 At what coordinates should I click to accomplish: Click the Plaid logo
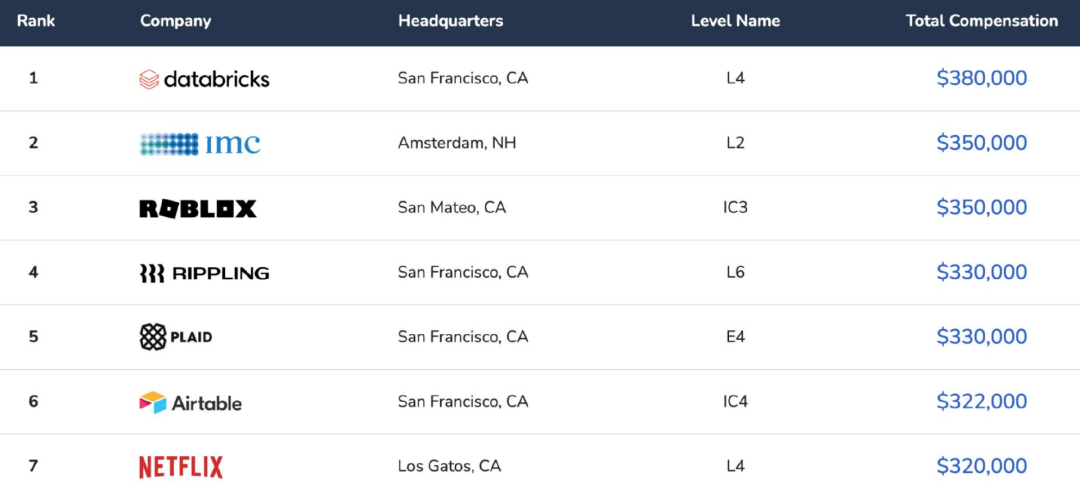pos(176,337)
